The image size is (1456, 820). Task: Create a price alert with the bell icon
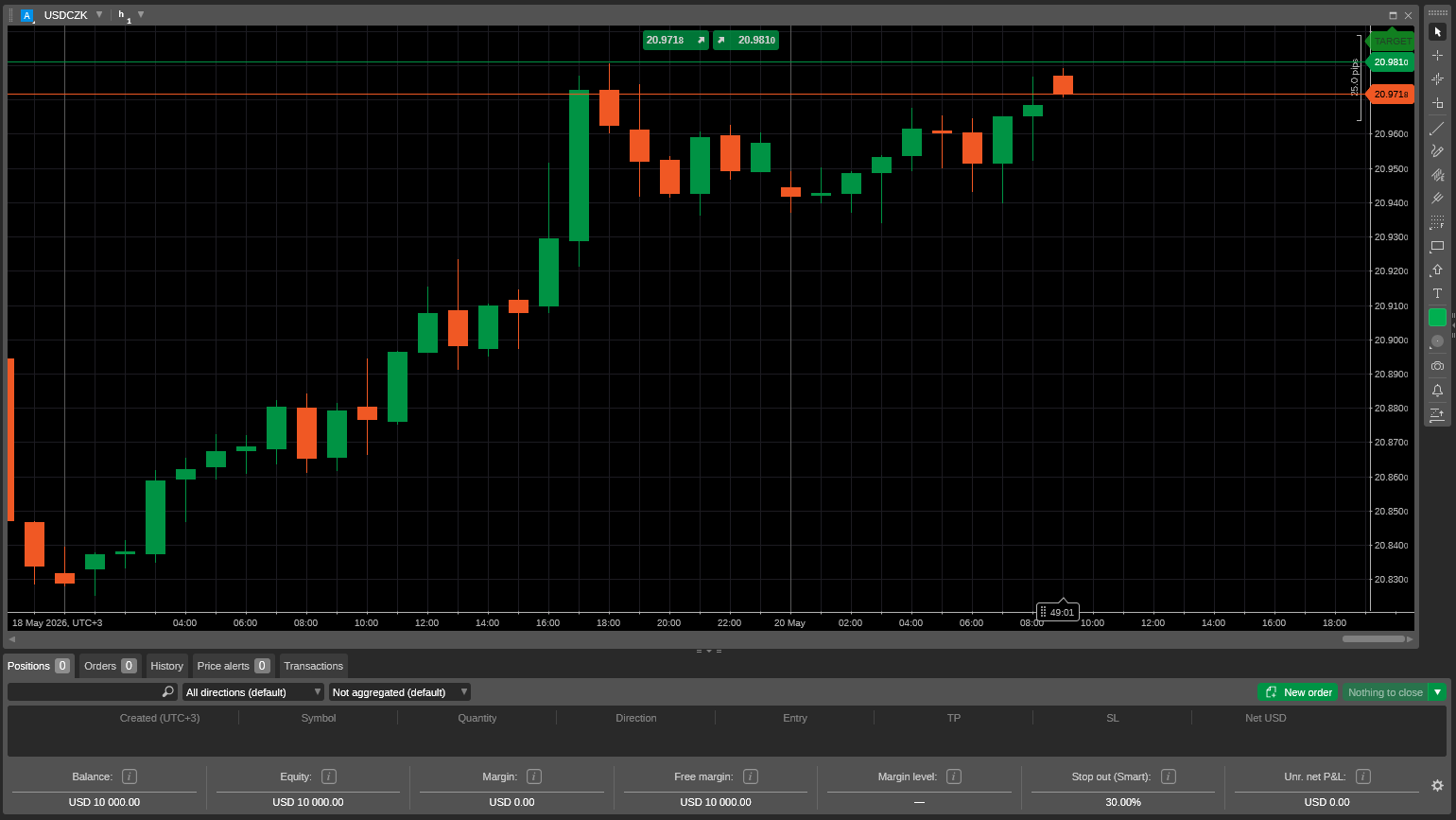tap(1437, 390)
